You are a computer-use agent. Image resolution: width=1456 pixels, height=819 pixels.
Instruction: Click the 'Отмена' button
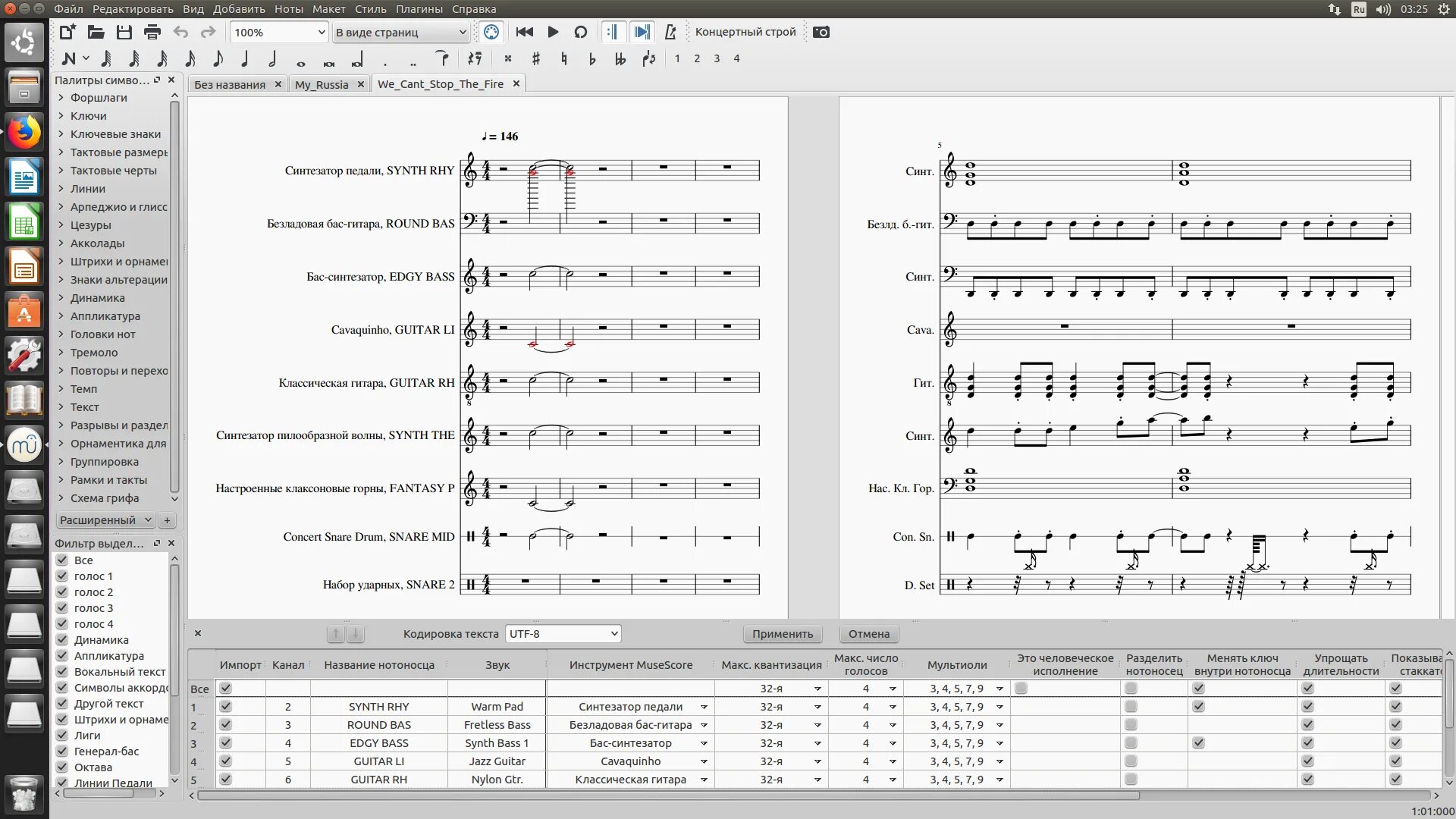868,633
